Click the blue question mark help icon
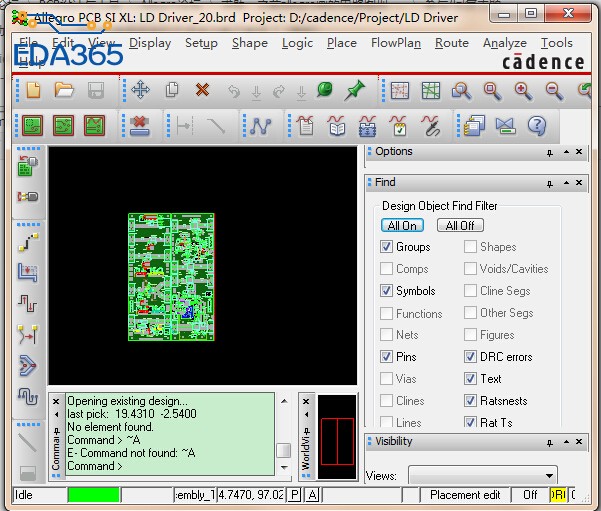The height and width of the screenshot is (511, 601). [537, 126]
